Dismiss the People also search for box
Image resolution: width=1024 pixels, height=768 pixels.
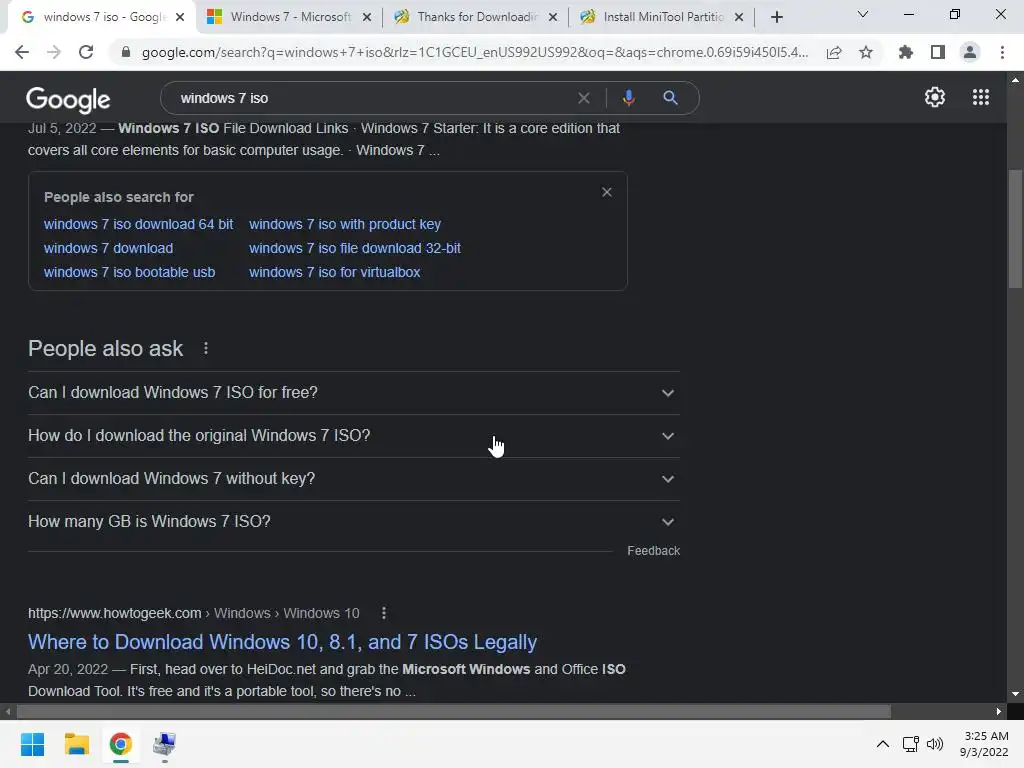click(x=607, y=192)
